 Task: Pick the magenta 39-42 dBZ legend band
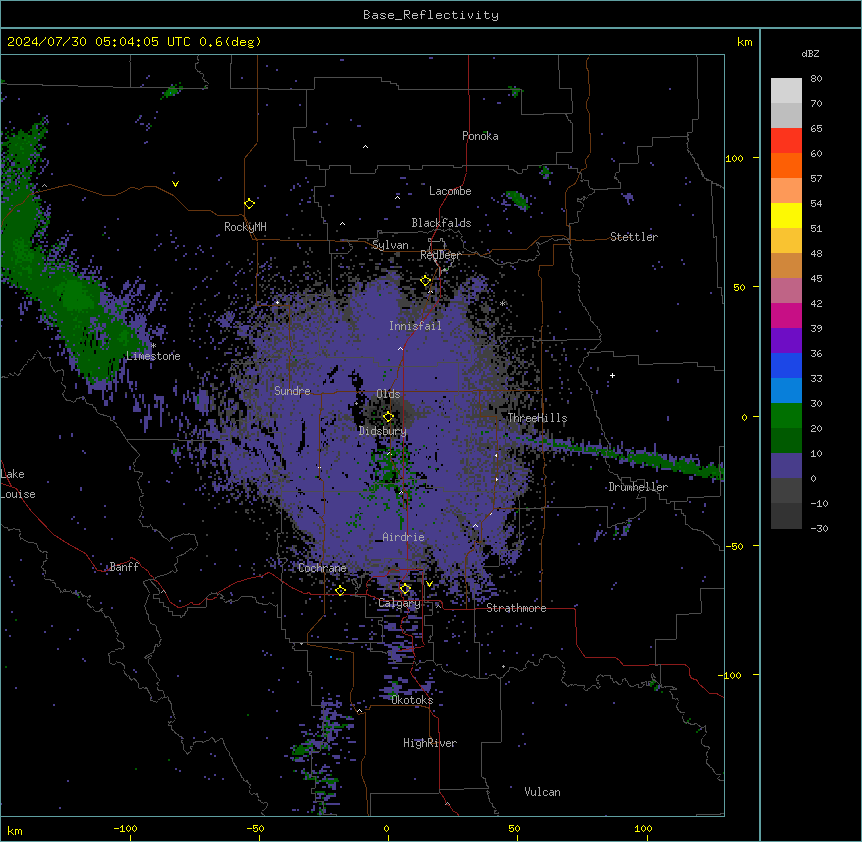point(786,315)
